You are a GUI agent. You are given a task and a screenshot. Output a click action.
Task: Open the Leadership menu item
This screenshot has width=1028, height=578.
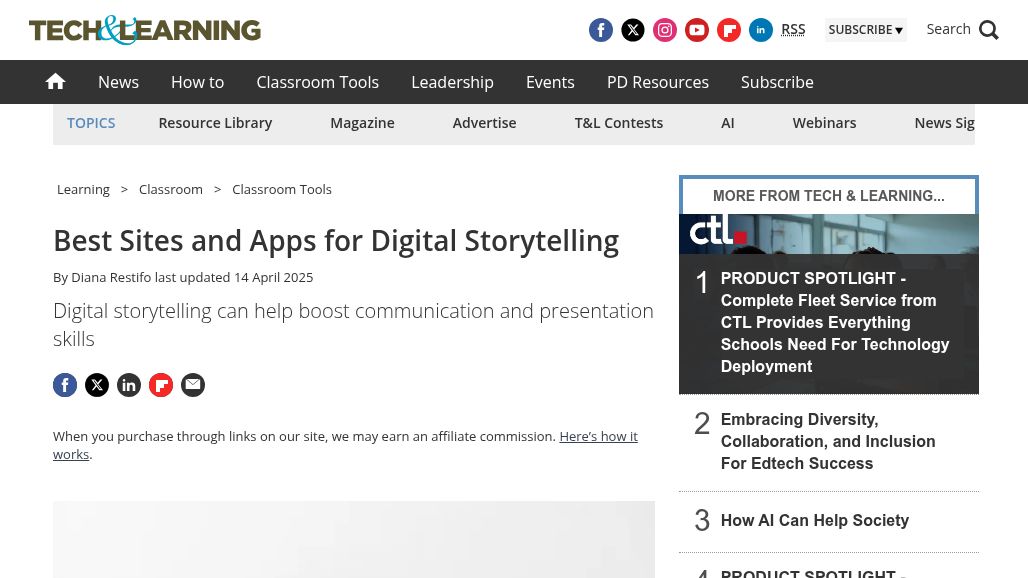(452, 82)
